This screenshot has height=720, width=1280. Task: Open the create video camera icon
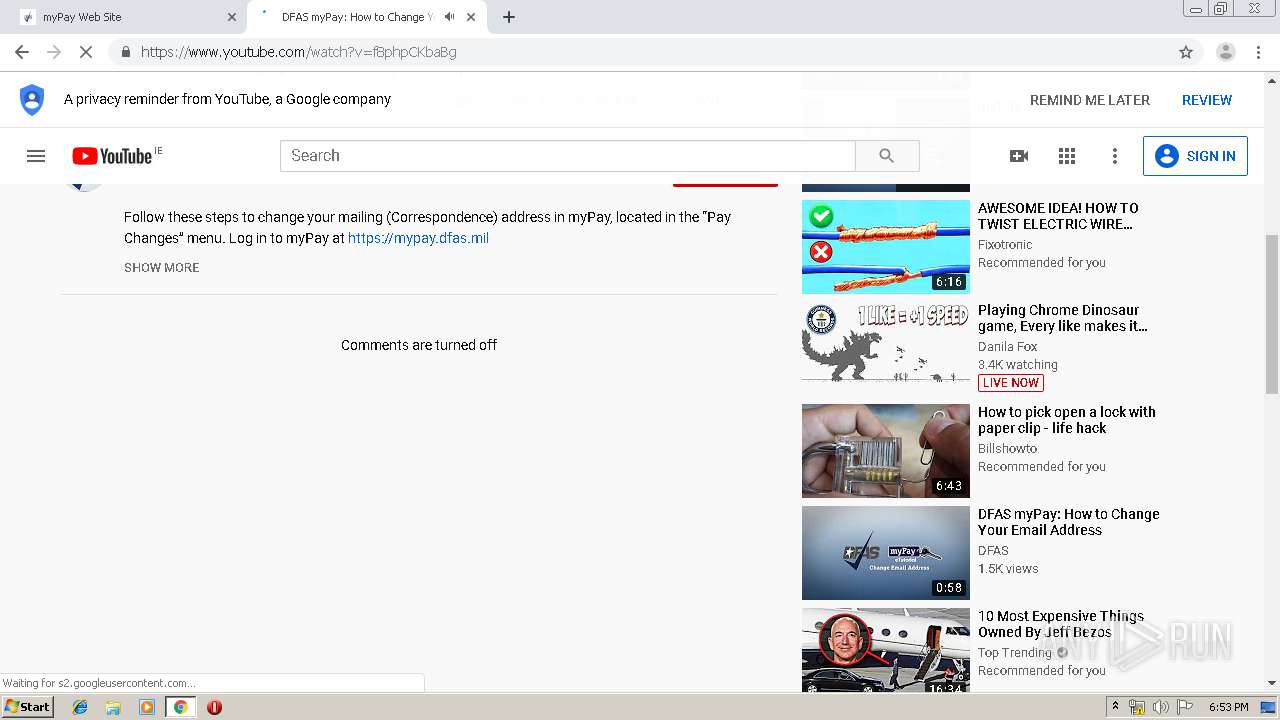tap(1019, 156)
